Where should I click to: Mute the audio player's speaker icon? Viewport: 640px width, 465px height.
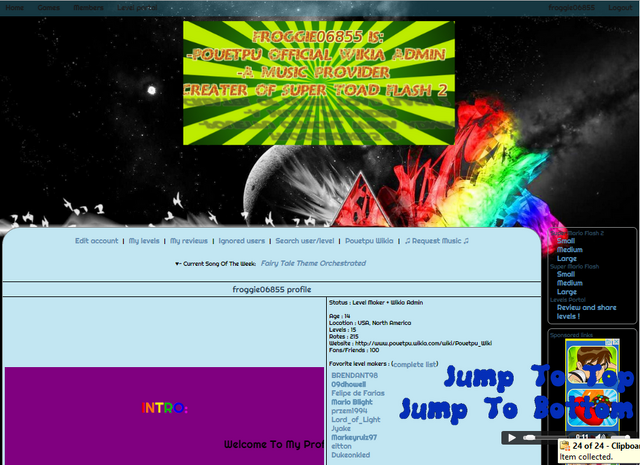point(601,438)
